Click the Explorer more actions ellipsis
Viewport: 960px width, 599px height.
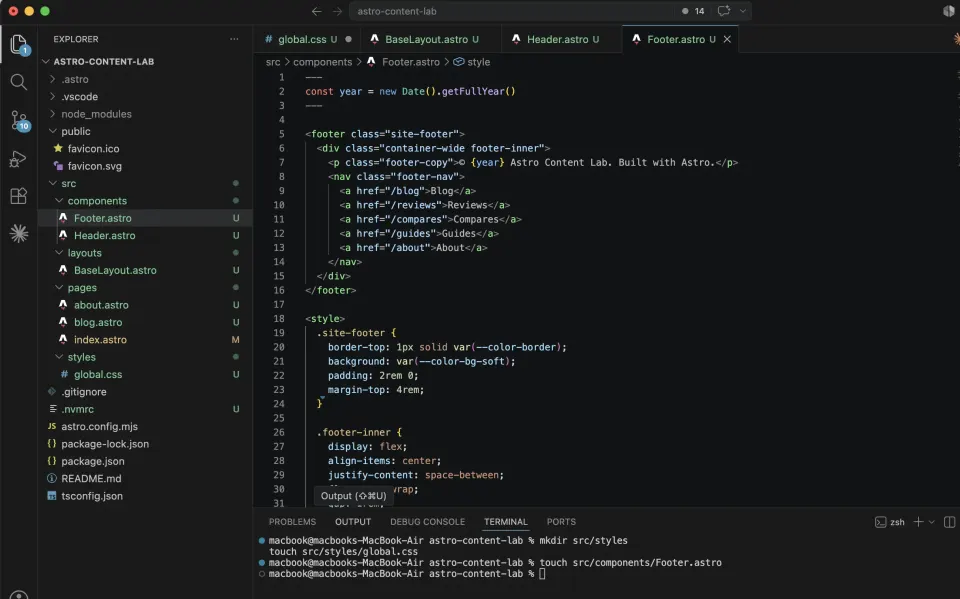pyautogui.click(x=234, y=39)
